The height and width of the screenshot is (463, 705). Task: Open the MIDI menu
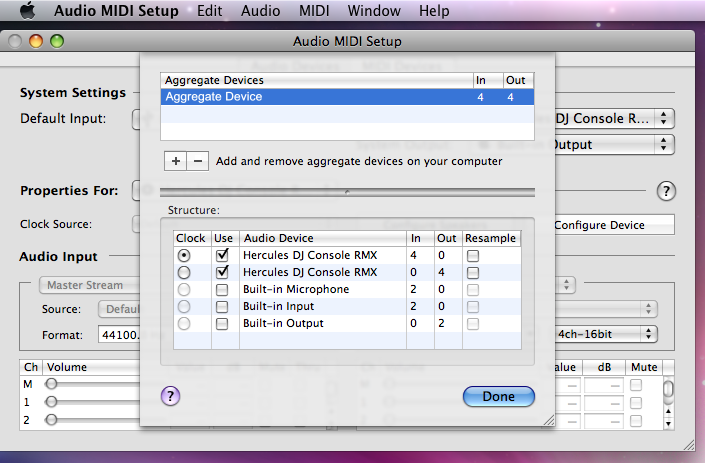[314, 10]
